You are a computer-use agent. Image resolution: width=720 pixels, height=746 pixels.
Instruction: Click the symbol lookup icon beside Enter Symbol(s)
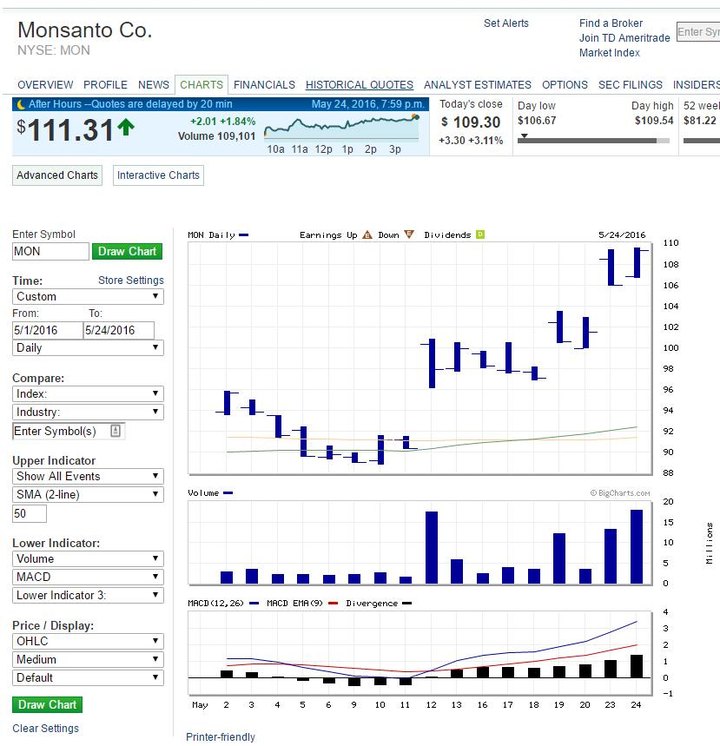coord(115,431)
